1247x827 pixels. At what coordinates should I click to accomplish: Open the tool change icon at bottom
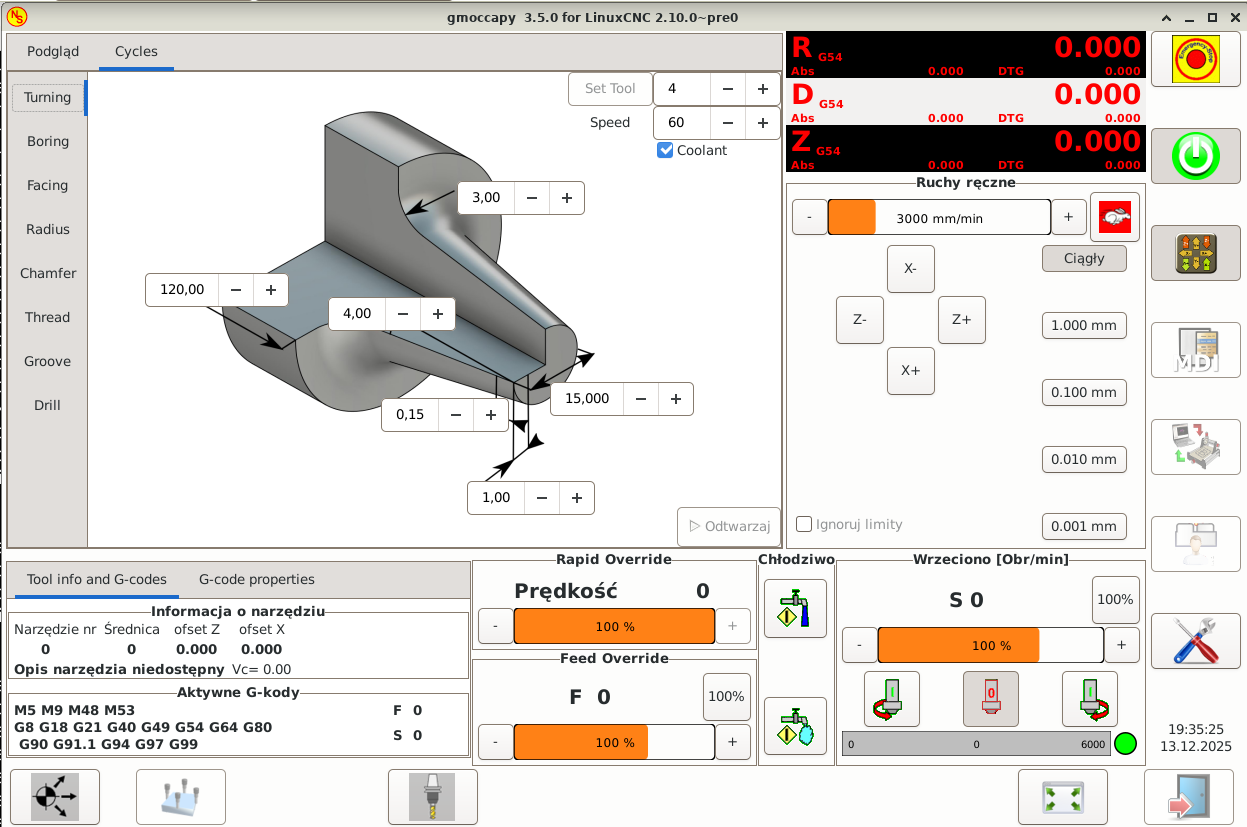433,797
